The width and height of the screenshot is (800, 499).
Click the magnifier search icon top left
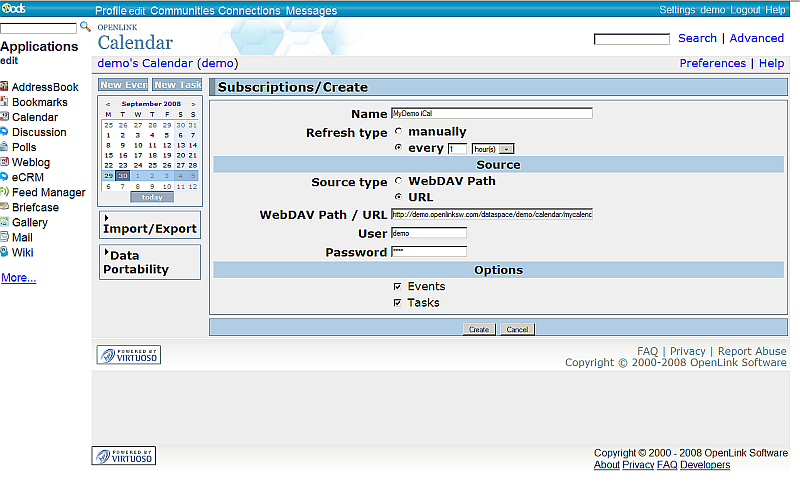pyautogui.click(x=85, y=27)
